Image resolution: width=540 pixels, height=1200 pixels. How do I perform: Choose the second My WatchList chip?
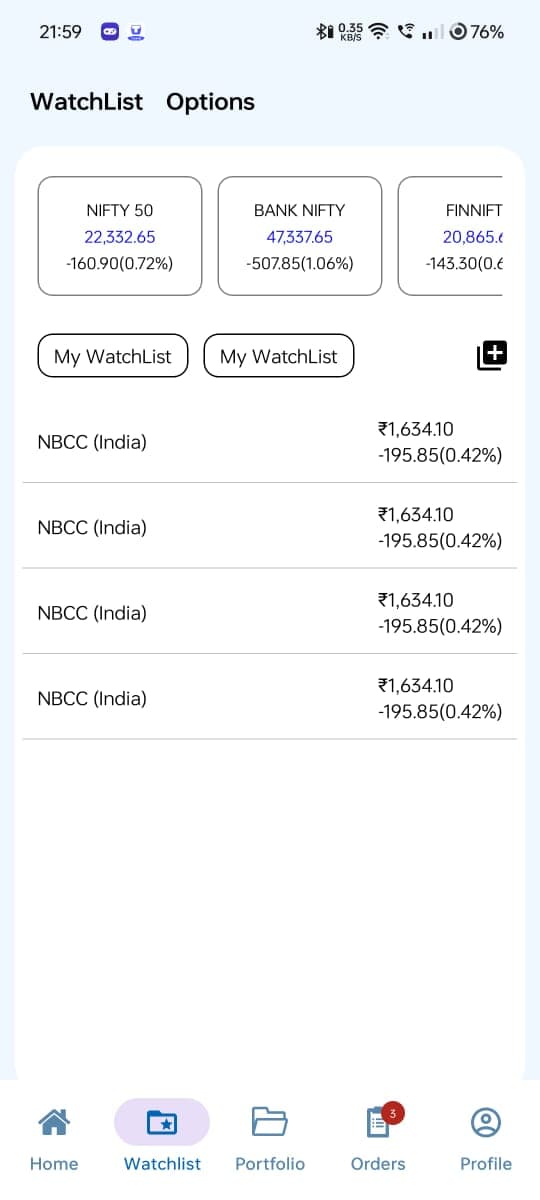tap(279, 356)
